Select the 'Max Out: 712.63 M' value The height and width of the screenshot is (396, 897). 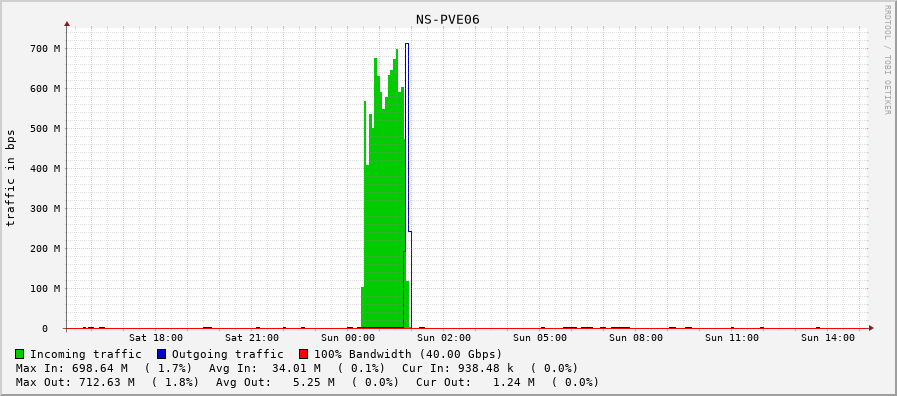[75, 382]
